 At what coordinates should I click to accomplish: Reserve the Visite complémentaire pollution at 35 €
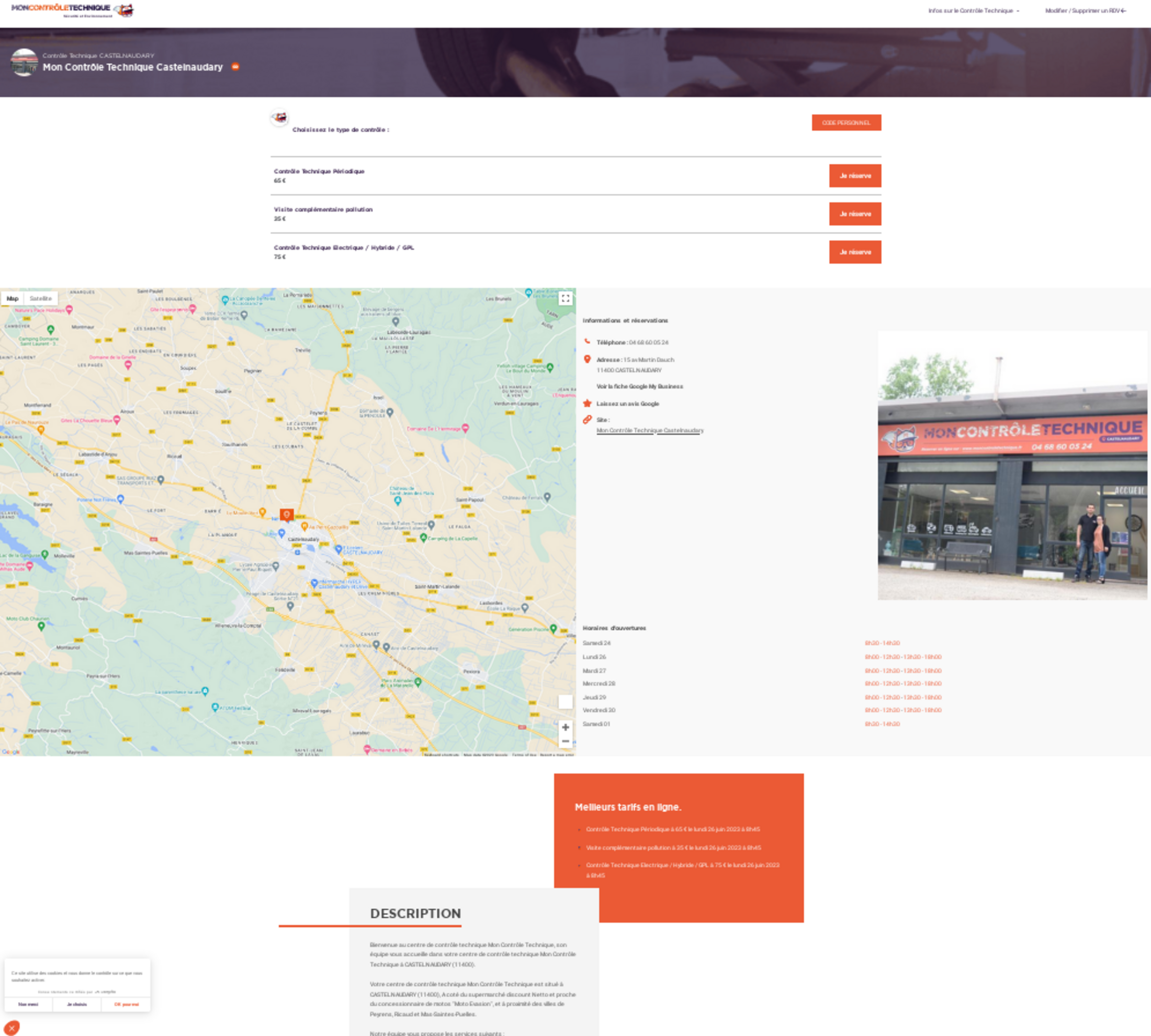pyautogui.click(x=854, y=214)
